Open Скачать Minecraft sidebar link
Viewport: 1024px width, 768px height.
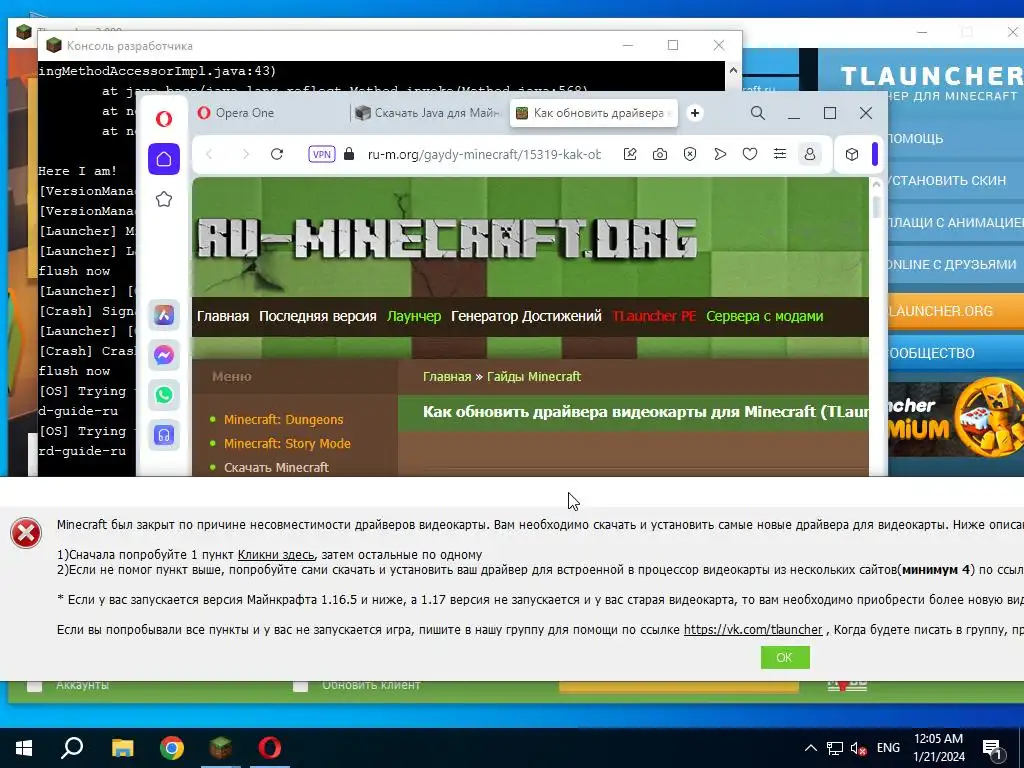point(276,468)
